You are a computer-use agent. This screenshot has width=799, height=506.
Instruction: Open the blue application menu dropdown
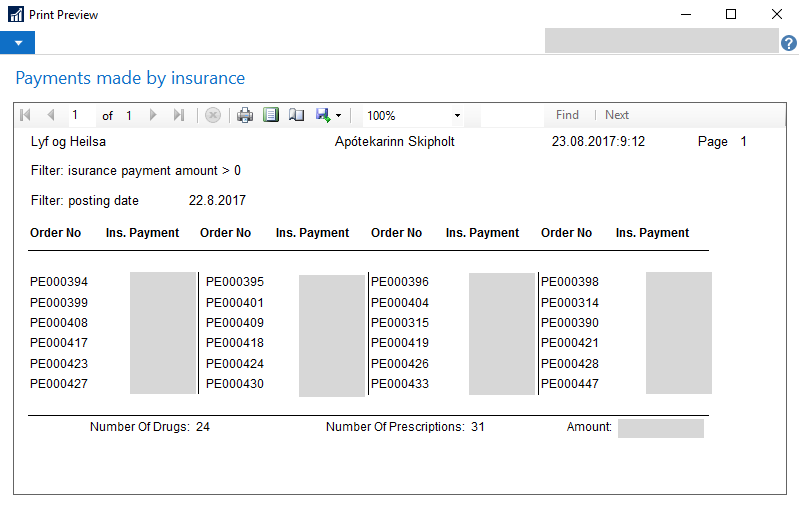pos(17,43)
